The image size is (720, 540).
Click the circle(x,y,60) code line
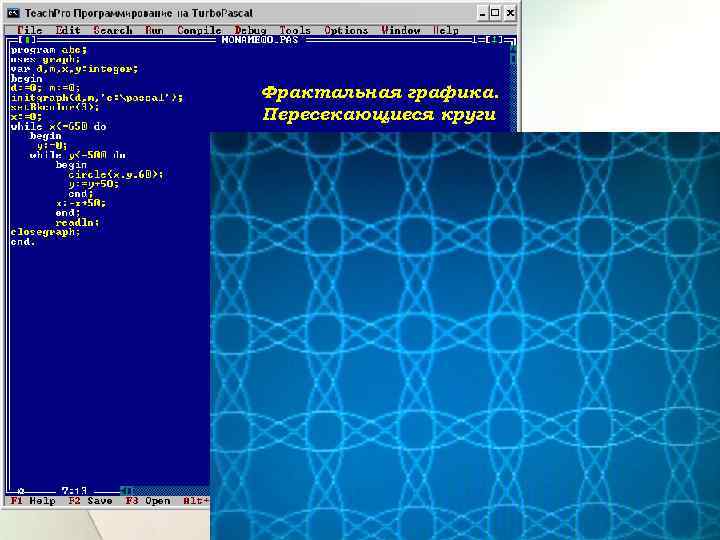click(116, 174)
